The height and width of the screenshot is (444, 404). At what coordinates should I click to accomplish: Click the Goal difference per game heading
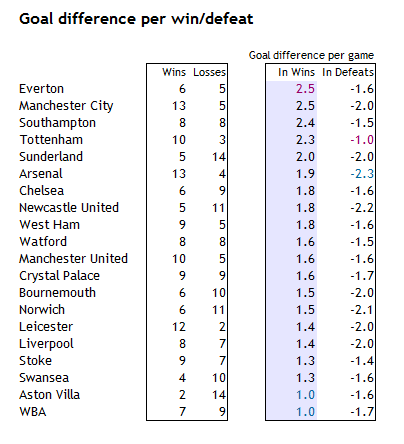tap(311, 55)
